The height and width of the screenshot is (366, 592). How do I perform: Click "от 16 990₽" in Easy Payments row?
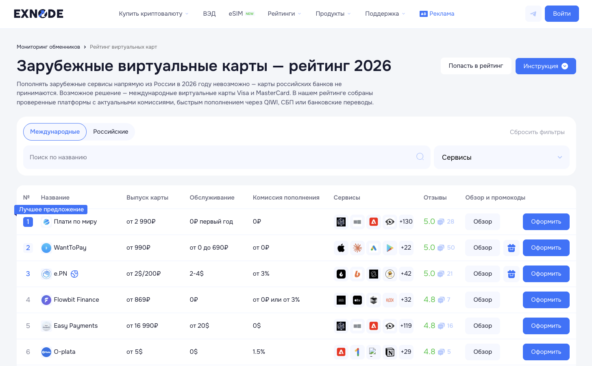[142, 326]
